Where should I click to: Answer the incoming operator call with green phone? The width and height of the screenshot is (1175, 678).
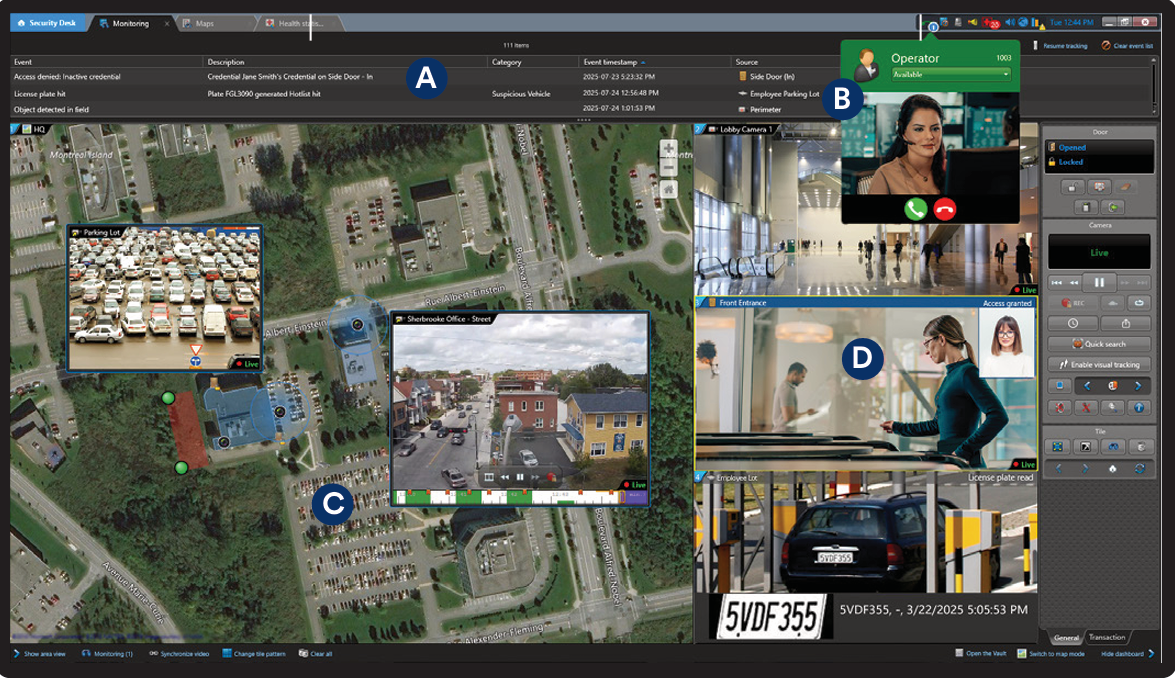tap(915, 209)
